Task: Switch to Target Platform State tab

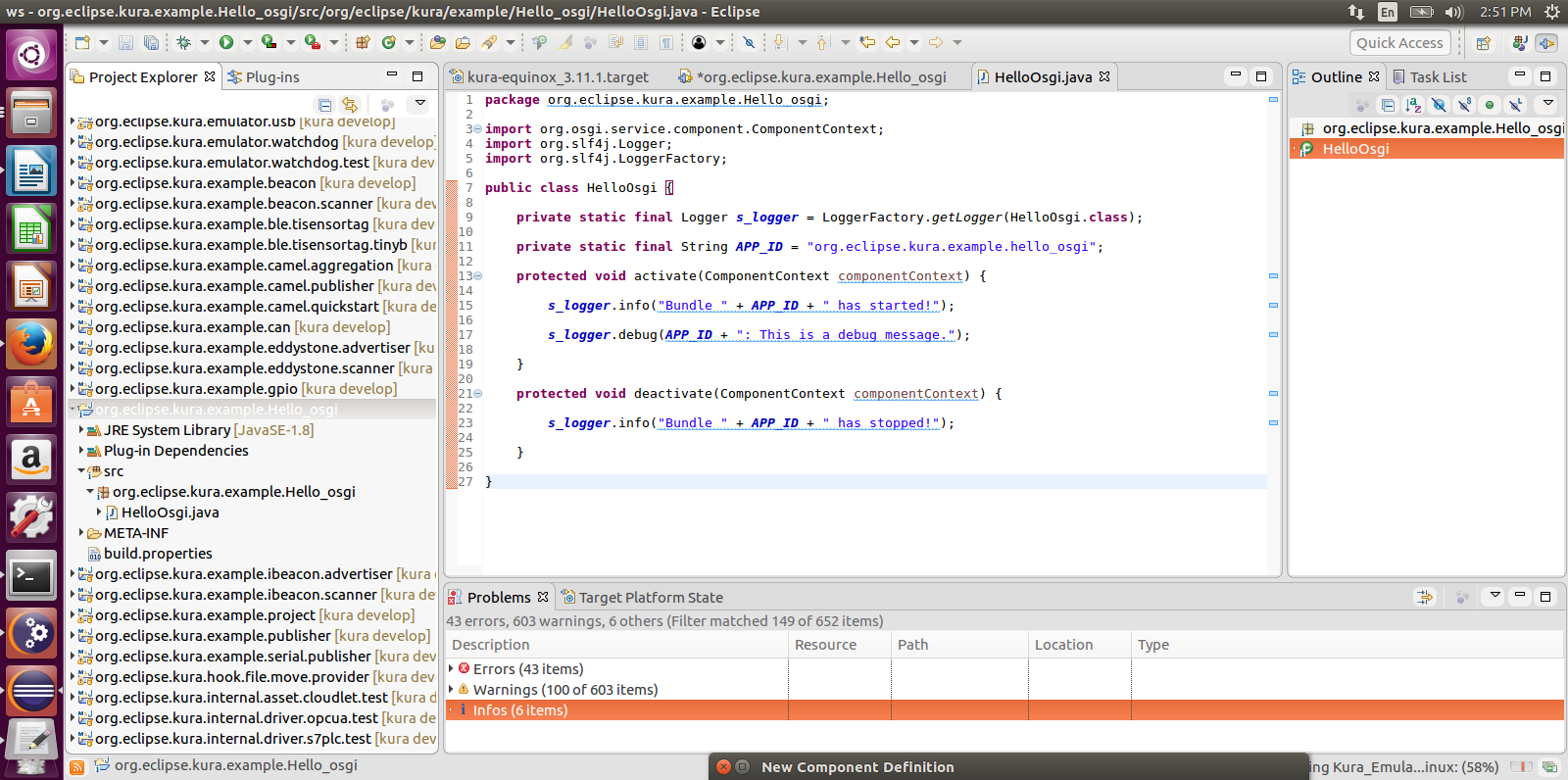Action: 642,597
